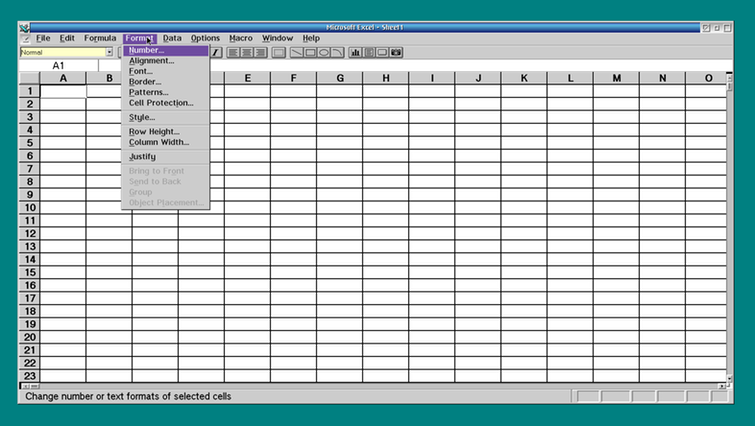
Task: Select column E header
Action: click(247, 78)
